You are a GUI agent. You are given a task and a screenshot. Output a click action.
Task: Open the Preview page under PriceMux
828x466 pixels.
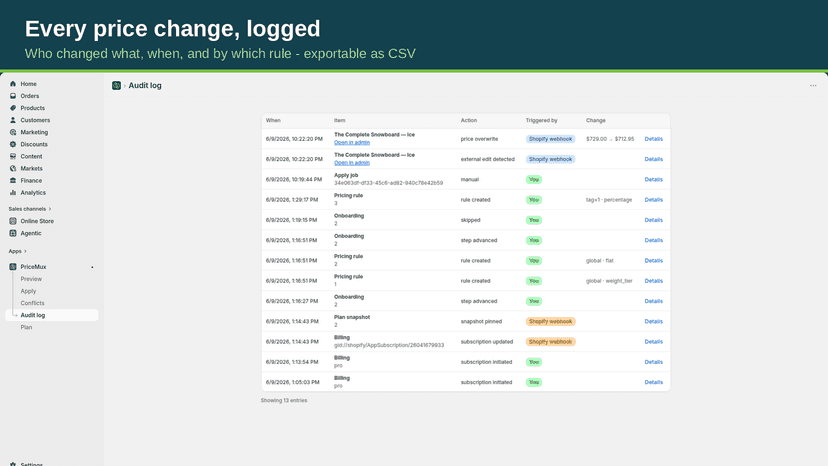pyautogui.click(x=31, y=279)
